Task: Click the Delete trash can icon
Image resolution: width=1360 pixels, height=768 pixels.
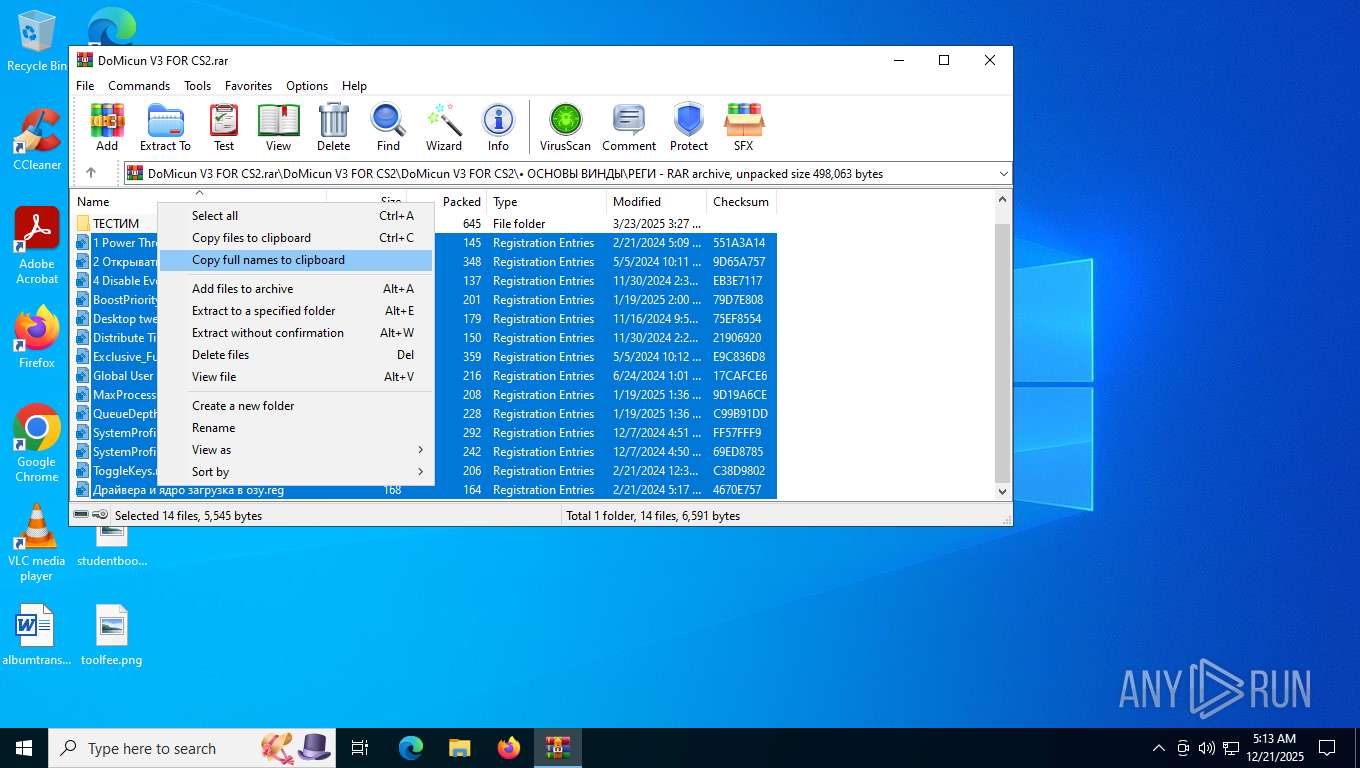Action: (333, 127)
